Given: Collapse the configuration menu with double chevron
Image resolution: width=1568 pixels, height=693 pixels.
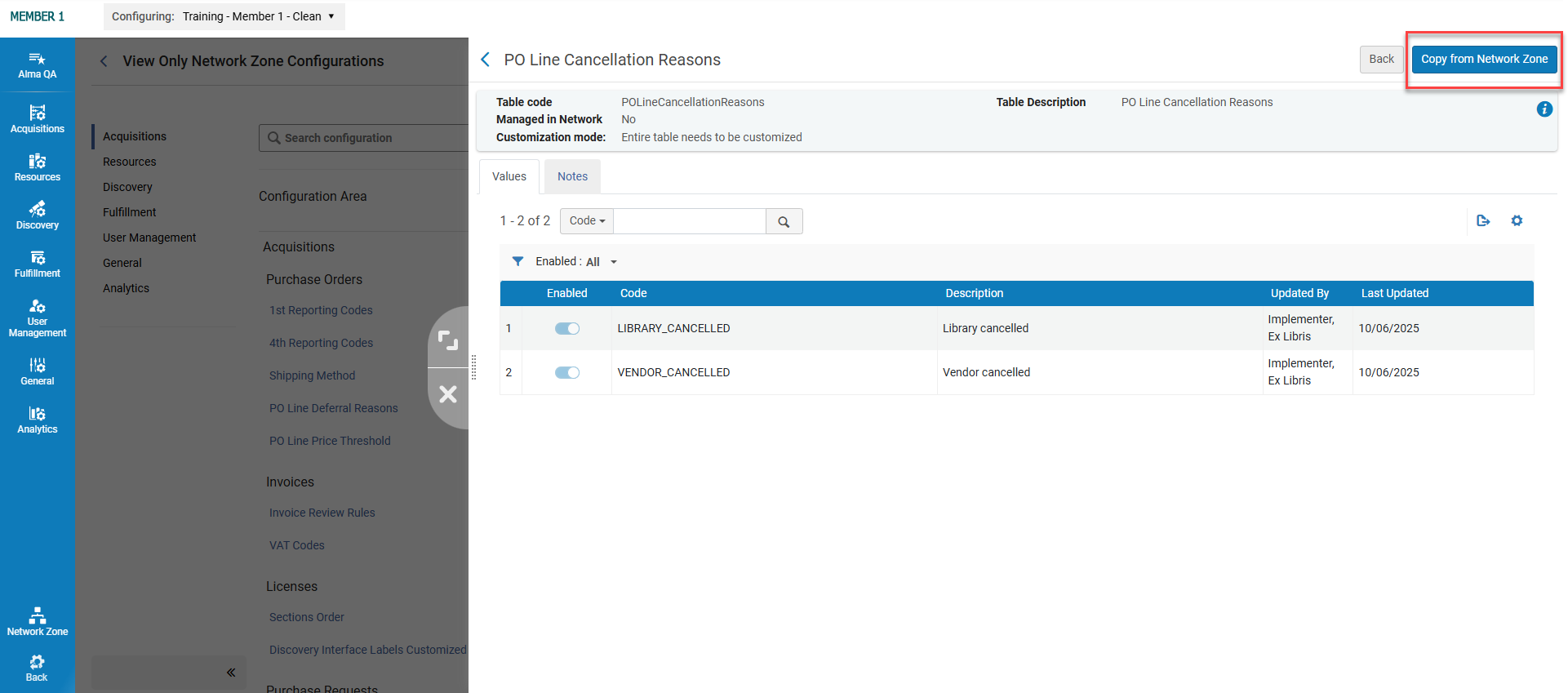Looking at the screenshot, I should (x=231, y=673).
